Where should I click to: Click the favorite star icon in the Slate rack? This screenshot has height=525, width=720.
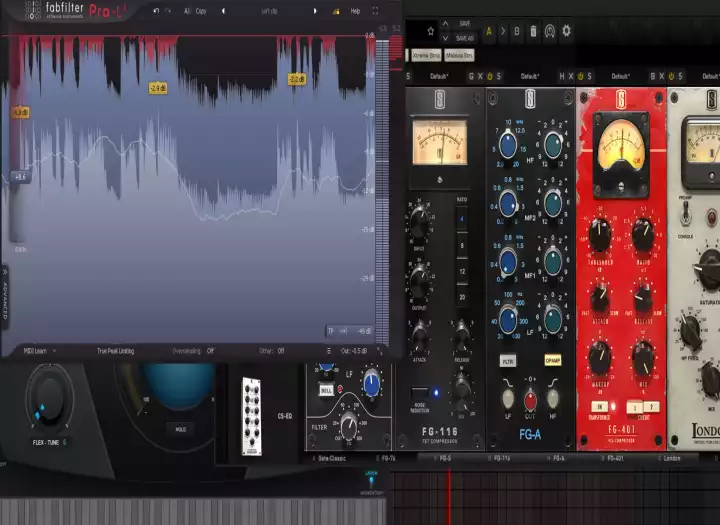431,31
